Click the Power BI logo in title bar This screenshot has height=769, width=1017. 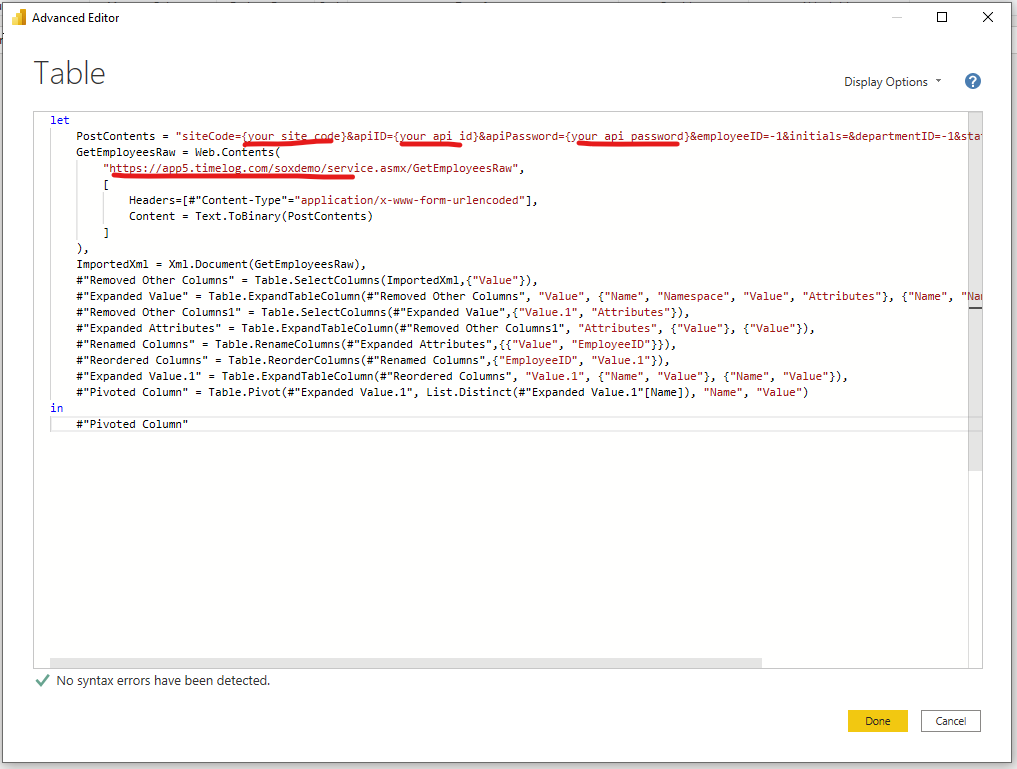click(x=17, y=18)
